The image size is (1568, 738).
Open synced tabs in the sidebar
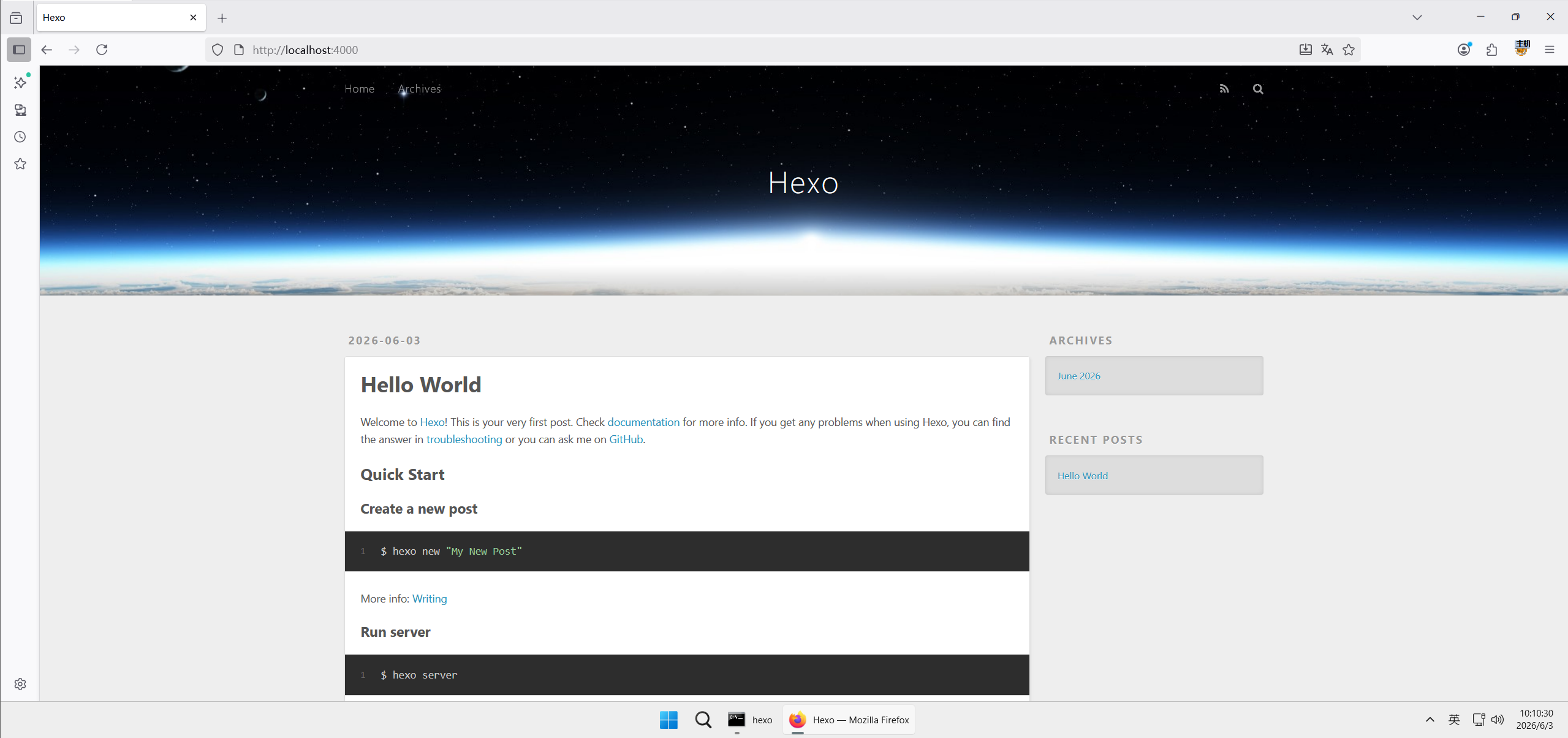point(20,110)
